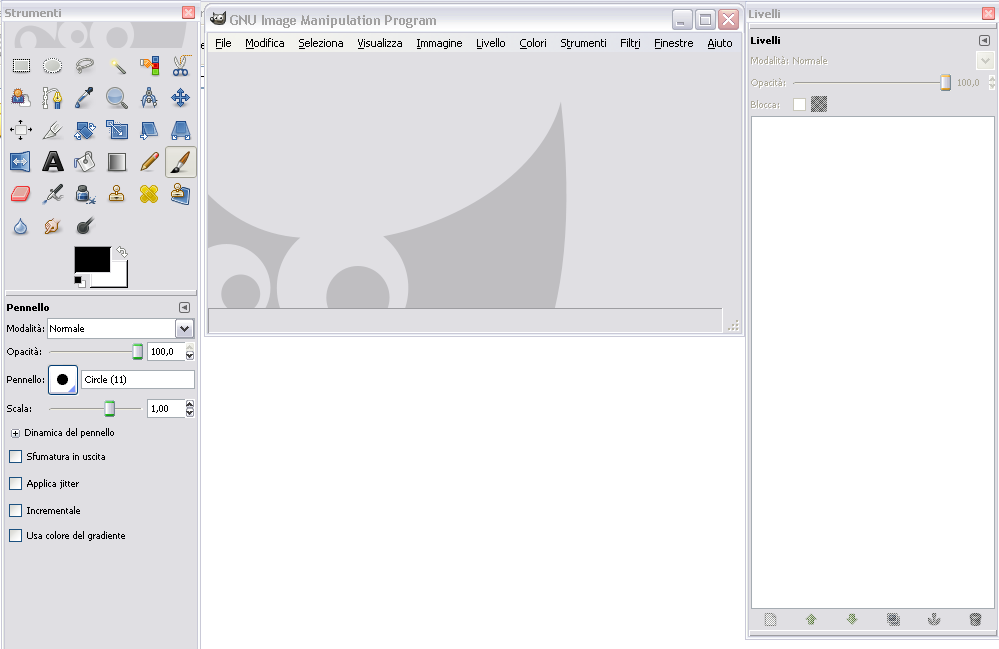Toggle the alpha channel lock in Livelli

819,104
